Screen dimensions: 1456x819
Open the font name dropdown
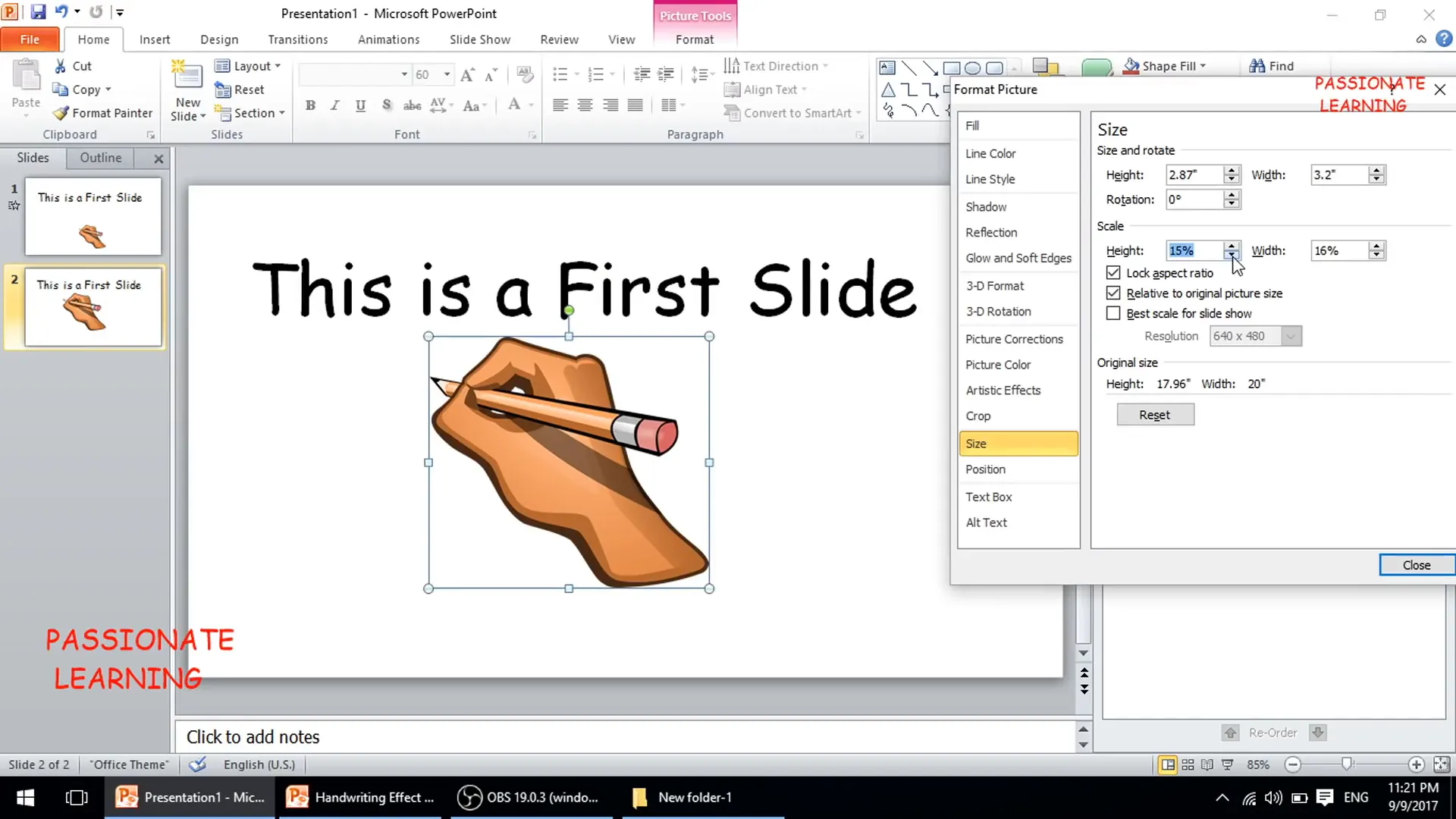tap(404, 74)
